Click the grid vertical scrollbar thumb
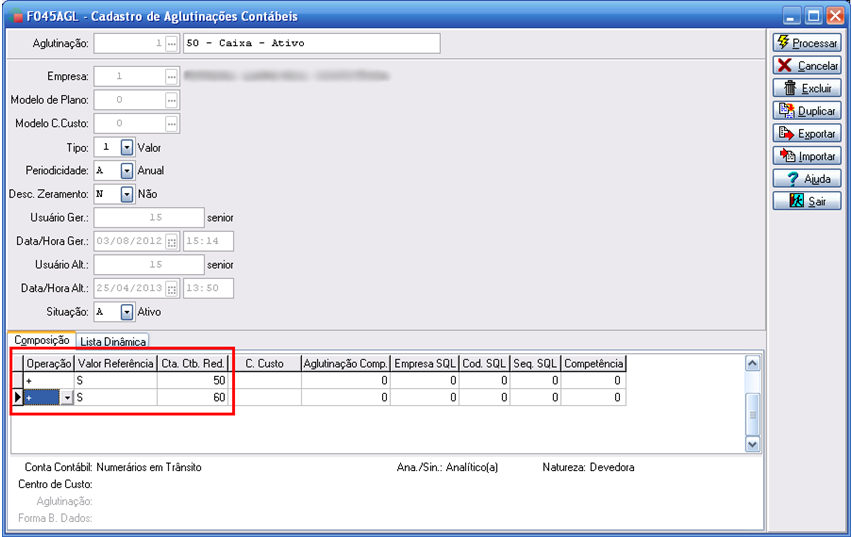The height and width of the screenshot is (537, 852). pos(753,414)
